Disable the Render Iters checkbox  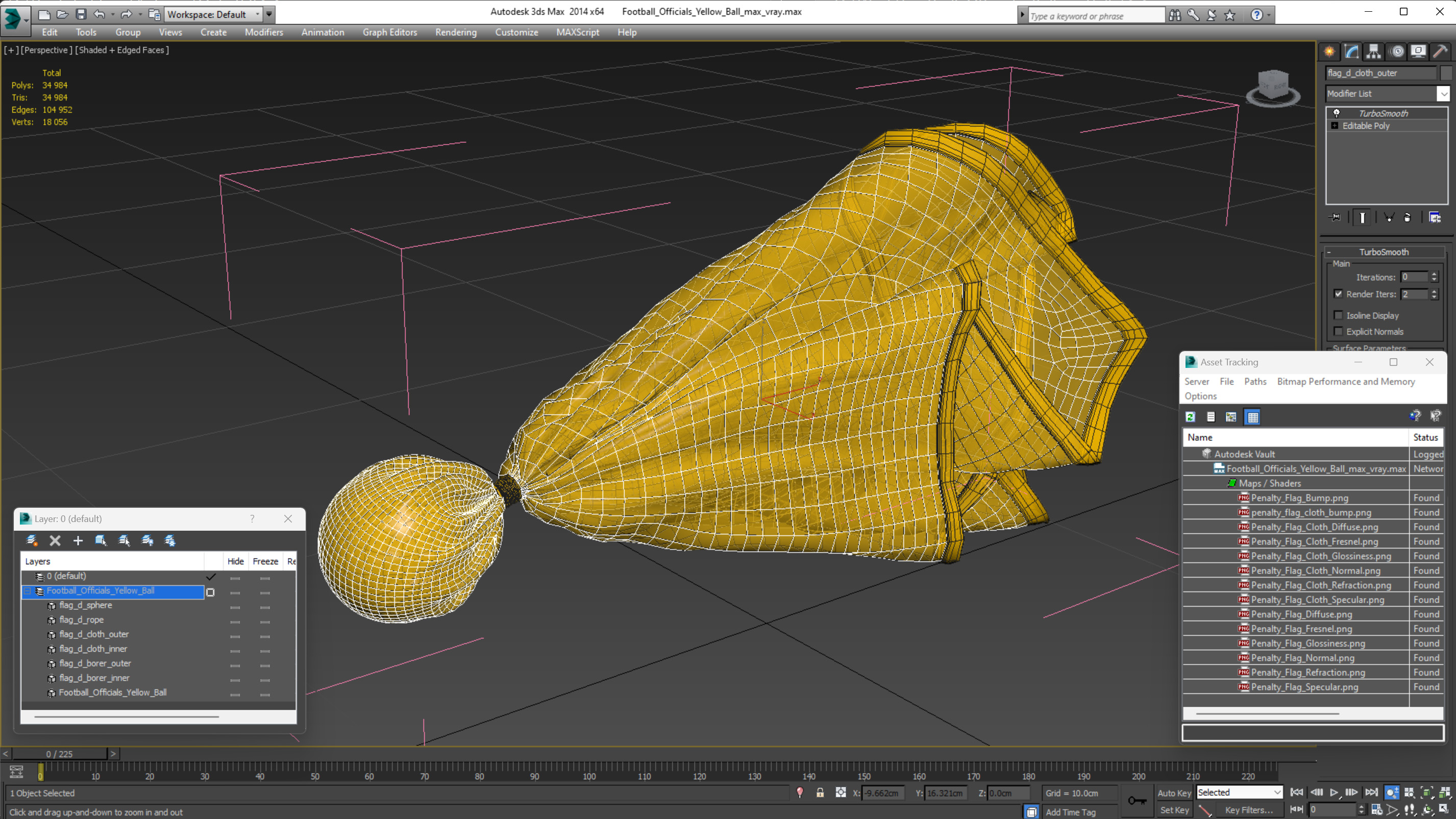(1338, 294)
